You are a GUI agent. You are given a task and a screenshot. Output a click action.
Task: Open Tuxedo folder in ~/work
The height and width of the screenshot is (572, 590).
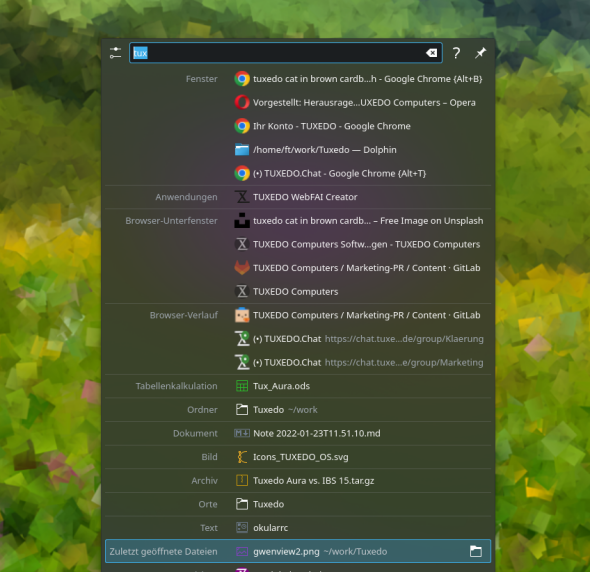[298, 409]
